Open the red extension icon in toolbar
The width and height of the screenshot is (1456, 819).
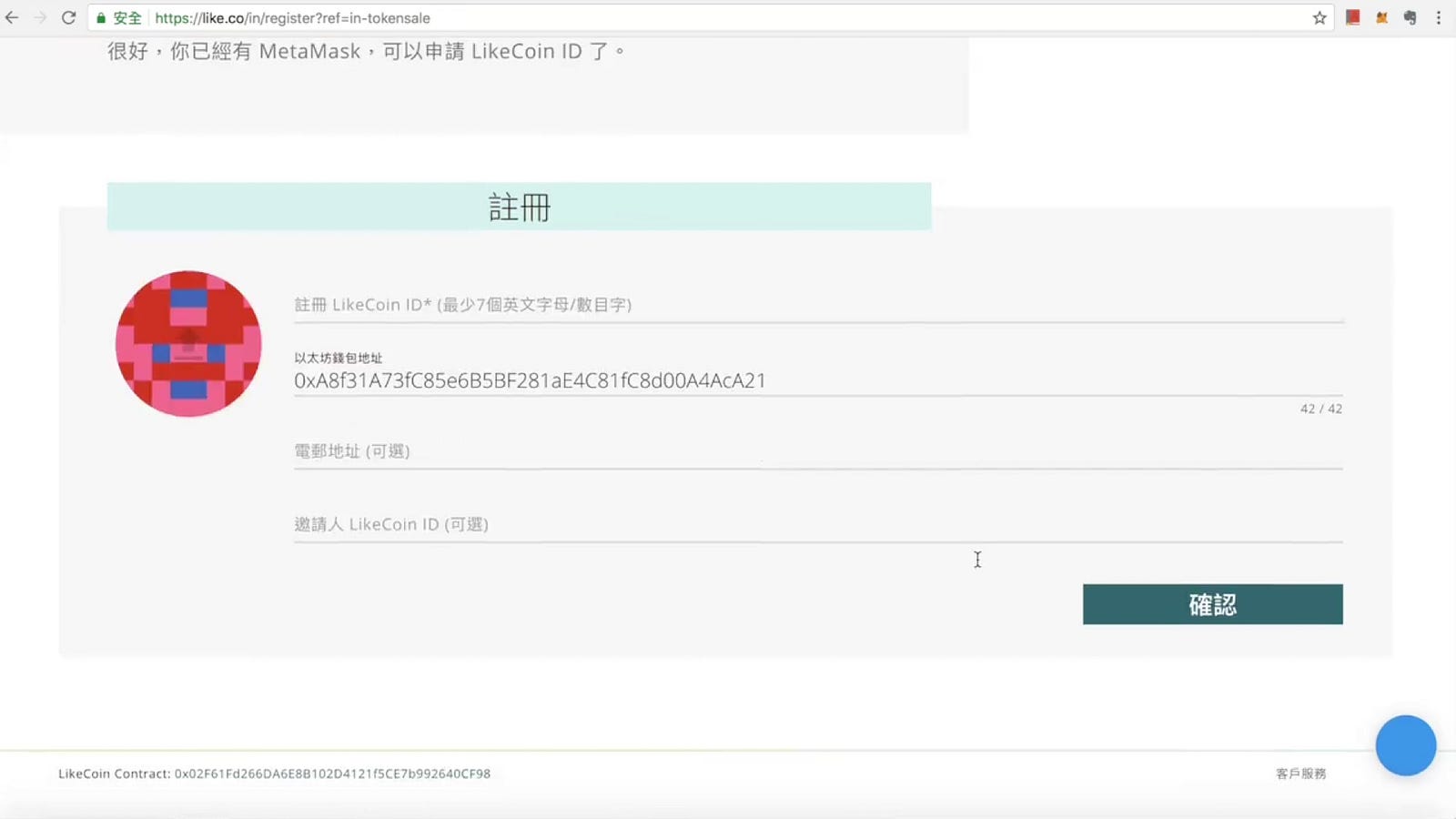(1353, 17)
